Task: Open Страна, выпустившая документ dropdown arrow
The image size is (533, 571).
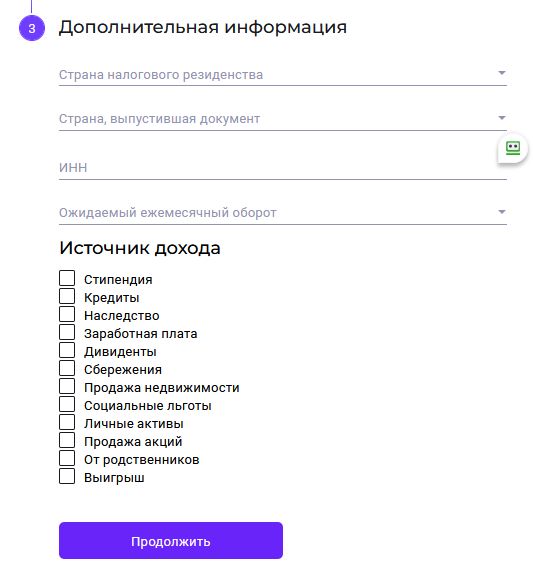Action: 502,118
